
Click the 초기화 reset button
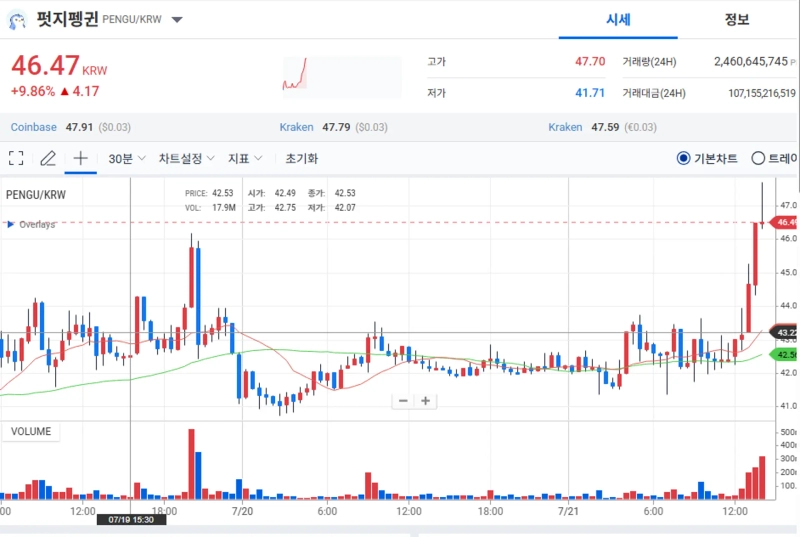[x=301, y=158]
